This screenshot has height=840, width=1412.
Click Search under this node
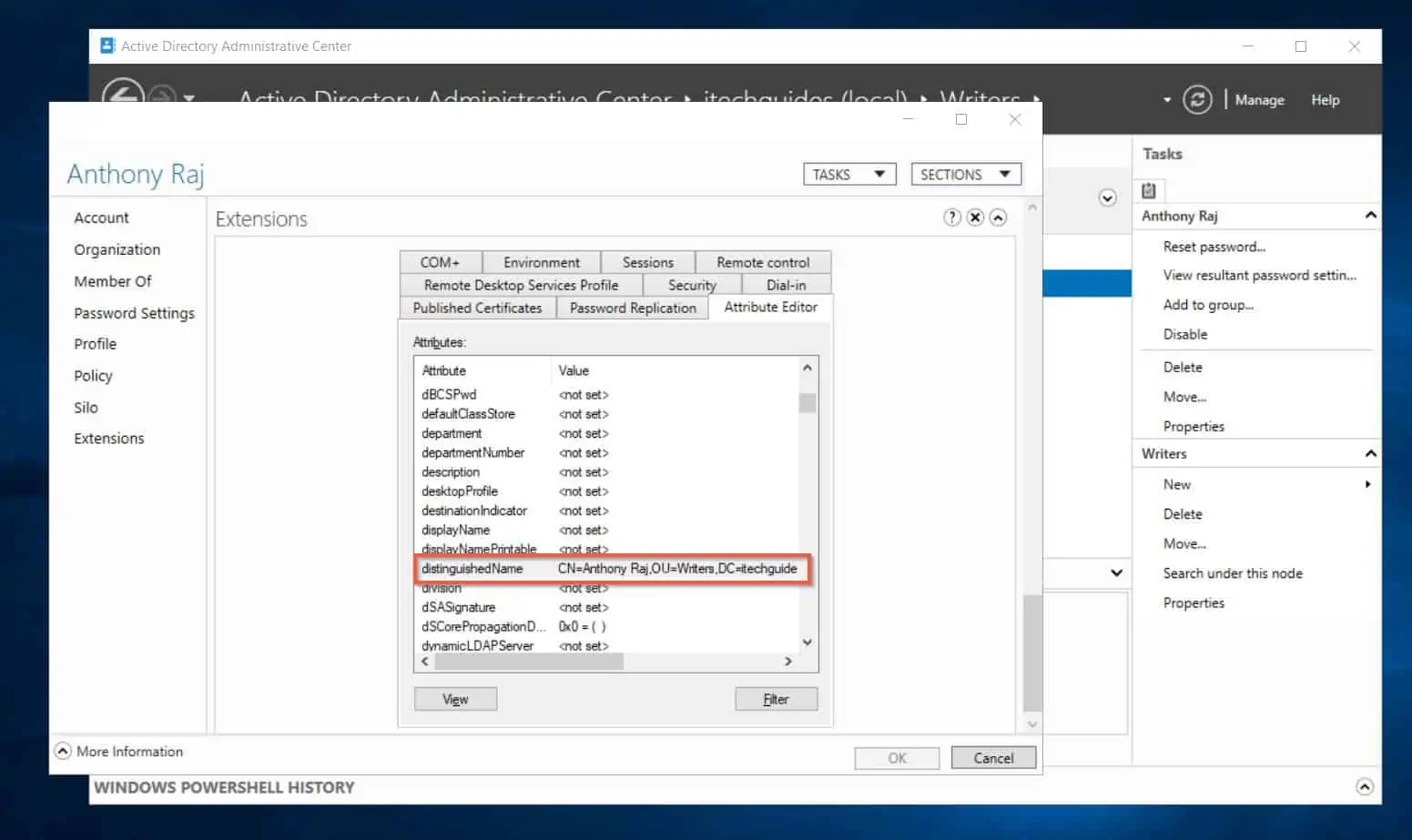coord(1233,573)
